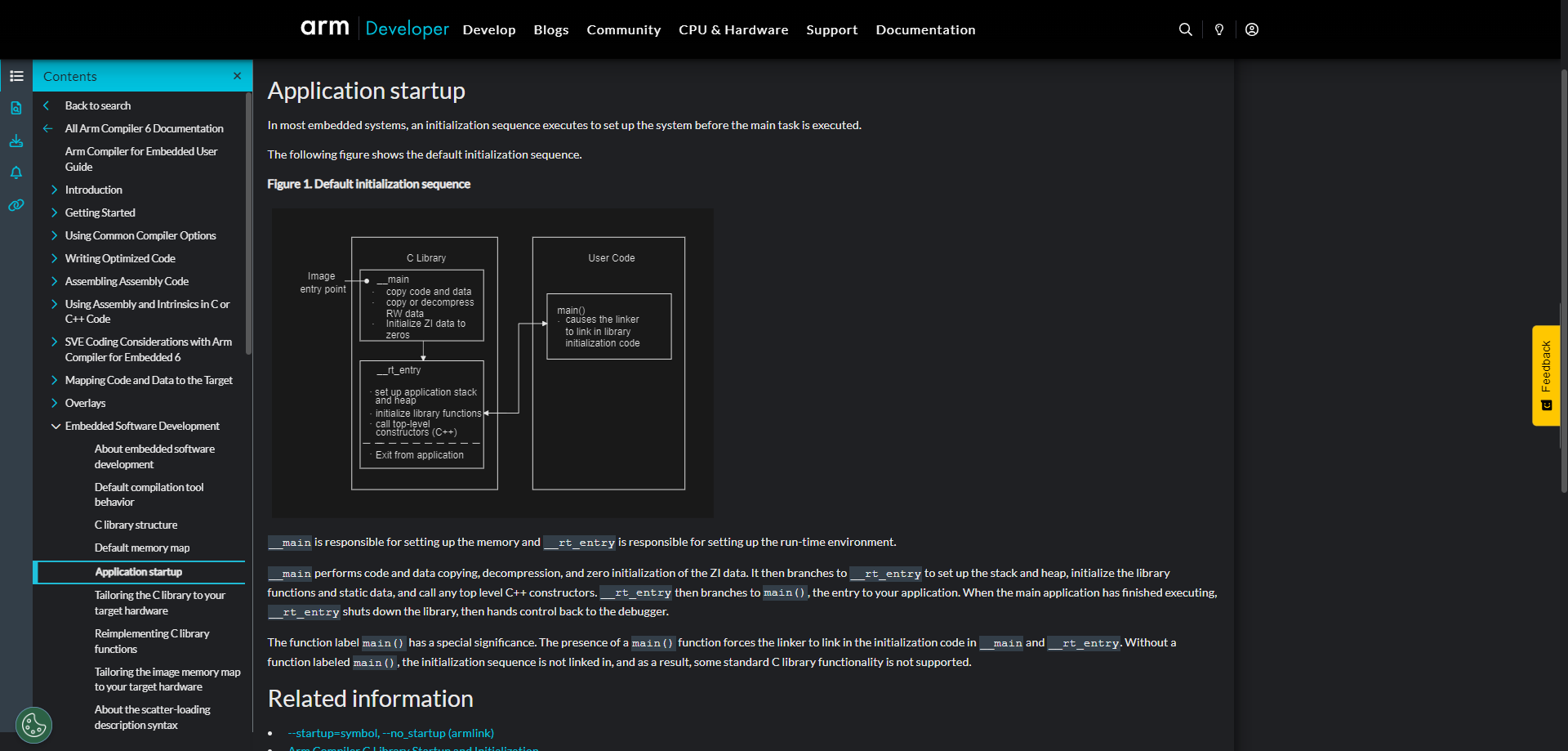Click the lightbulb icon in the header
The image size is (1568, 751).
point(1219,29)
